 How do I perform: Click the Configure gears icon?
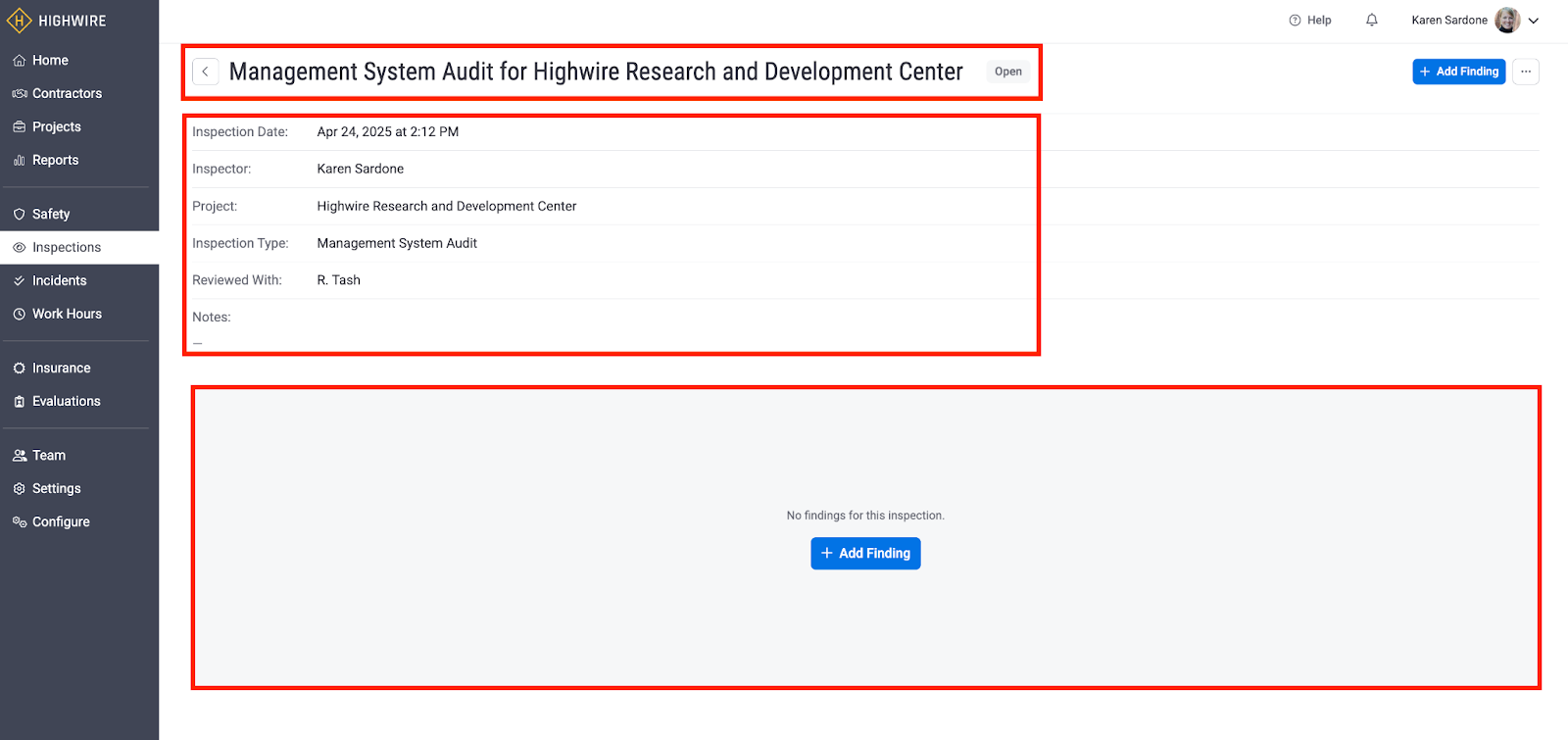coord(19,522)
